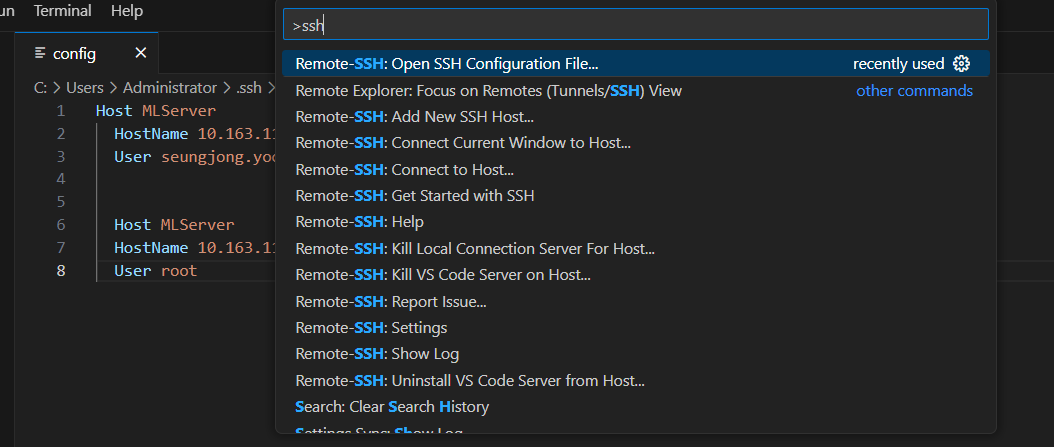The image size is (1054, 447).
Task: Choose Remote-SSH: Report Issue
Action: tap(635, 302)
